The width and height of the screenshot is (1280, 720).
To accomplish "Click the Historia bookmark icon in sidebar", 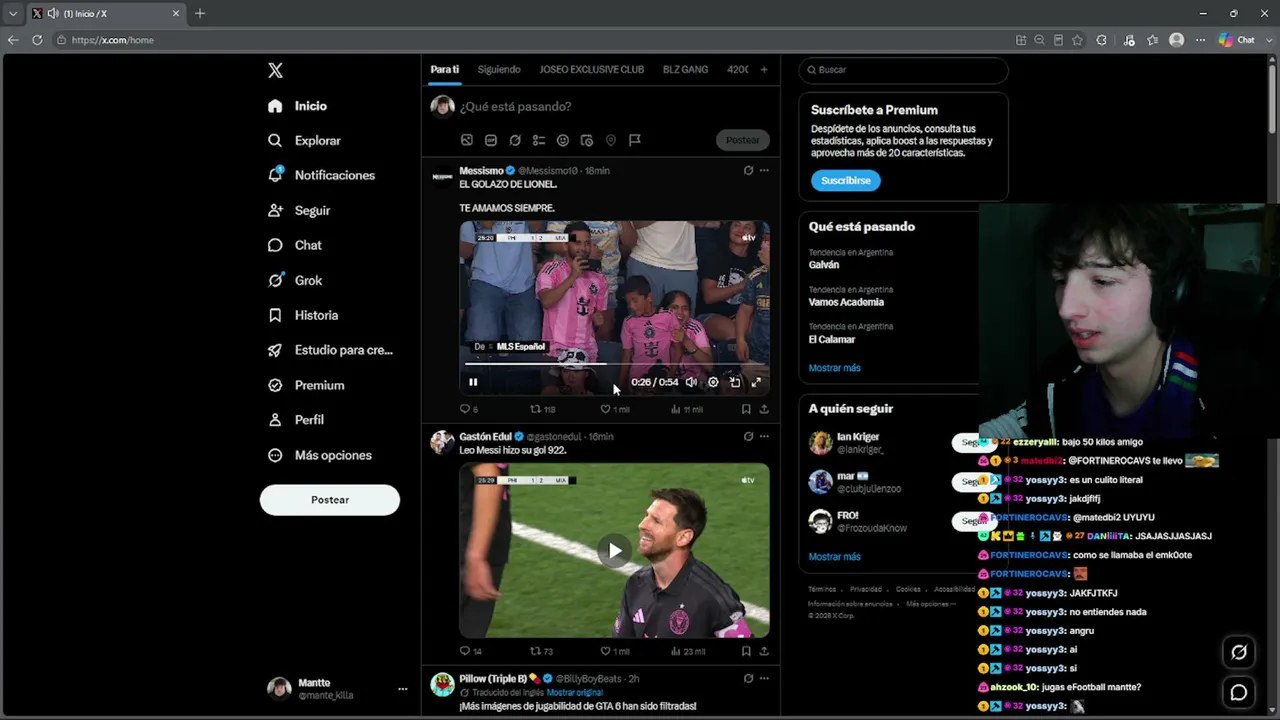I will (275, 315).
